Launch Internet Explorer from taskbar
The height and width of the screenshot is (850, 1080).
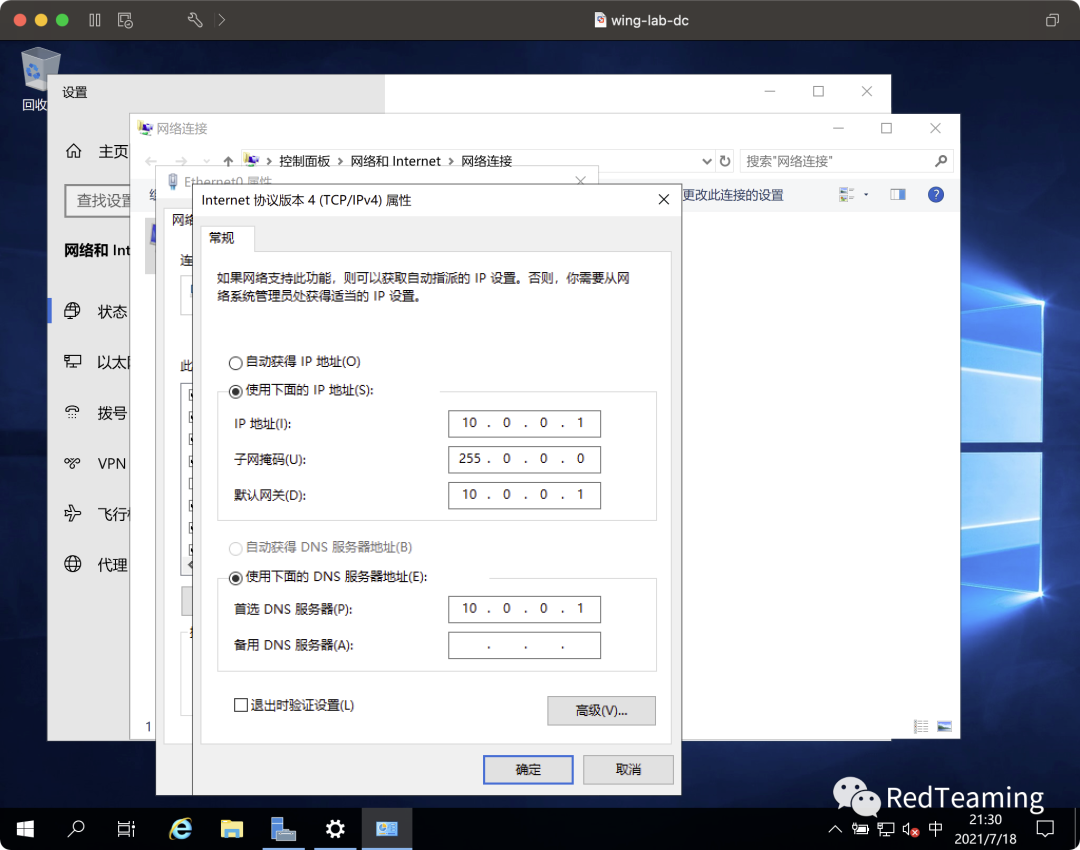[x=180, y=829]
